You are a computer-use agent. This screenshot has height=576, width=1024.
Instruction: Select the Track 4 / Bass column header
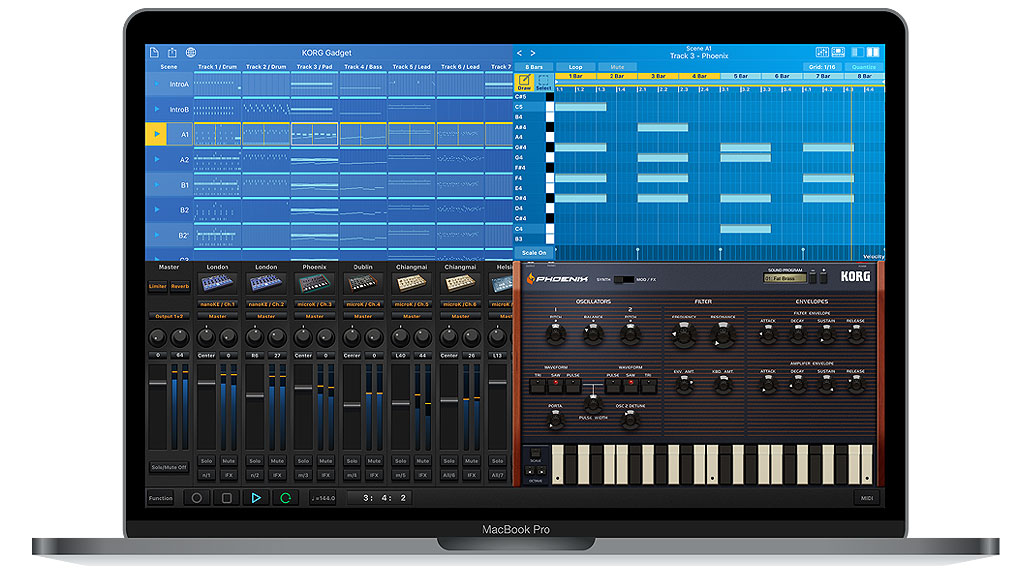363,67
